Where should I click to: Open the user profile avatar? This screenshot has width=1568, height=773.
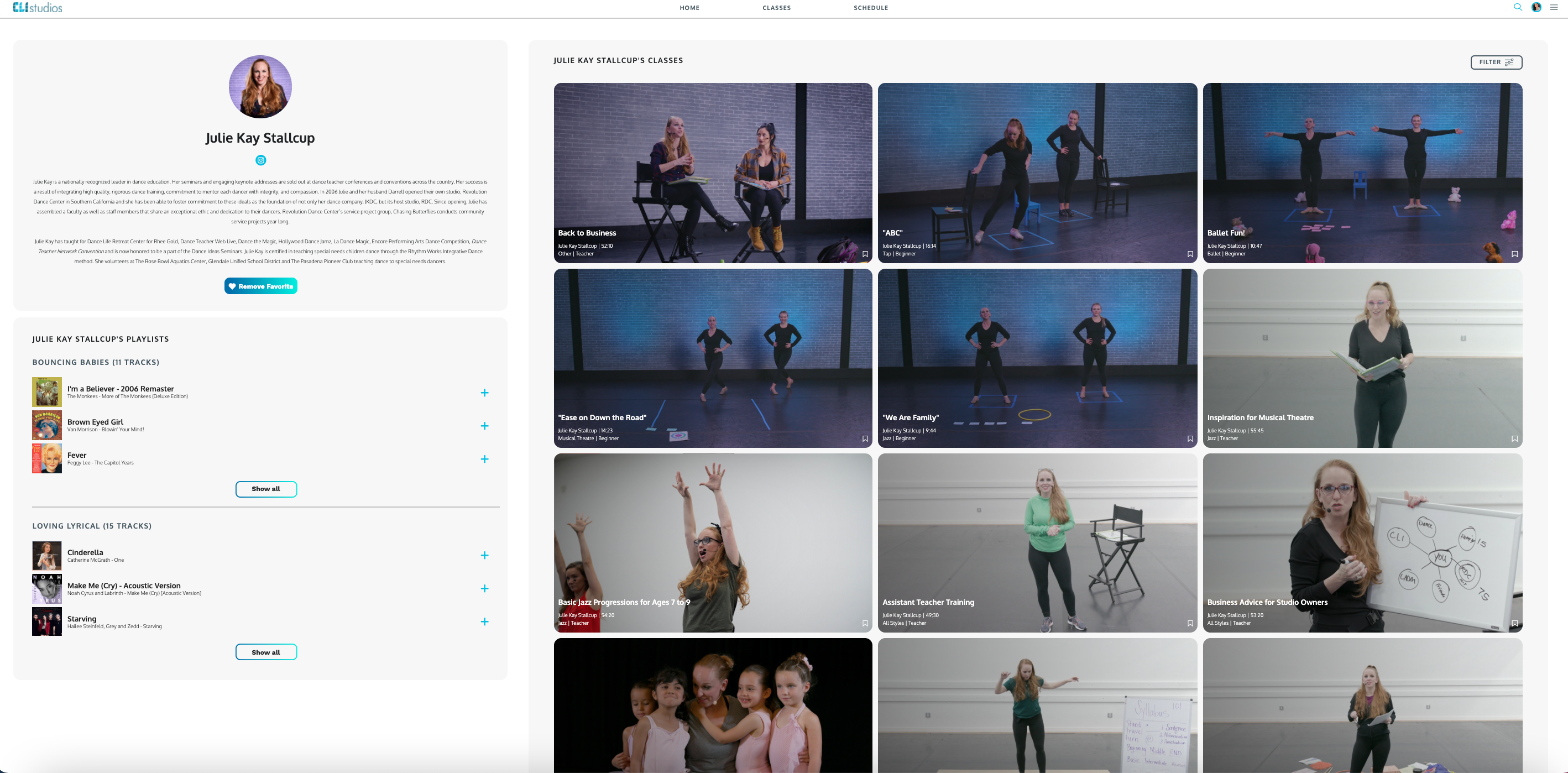tap(1536, 7)
